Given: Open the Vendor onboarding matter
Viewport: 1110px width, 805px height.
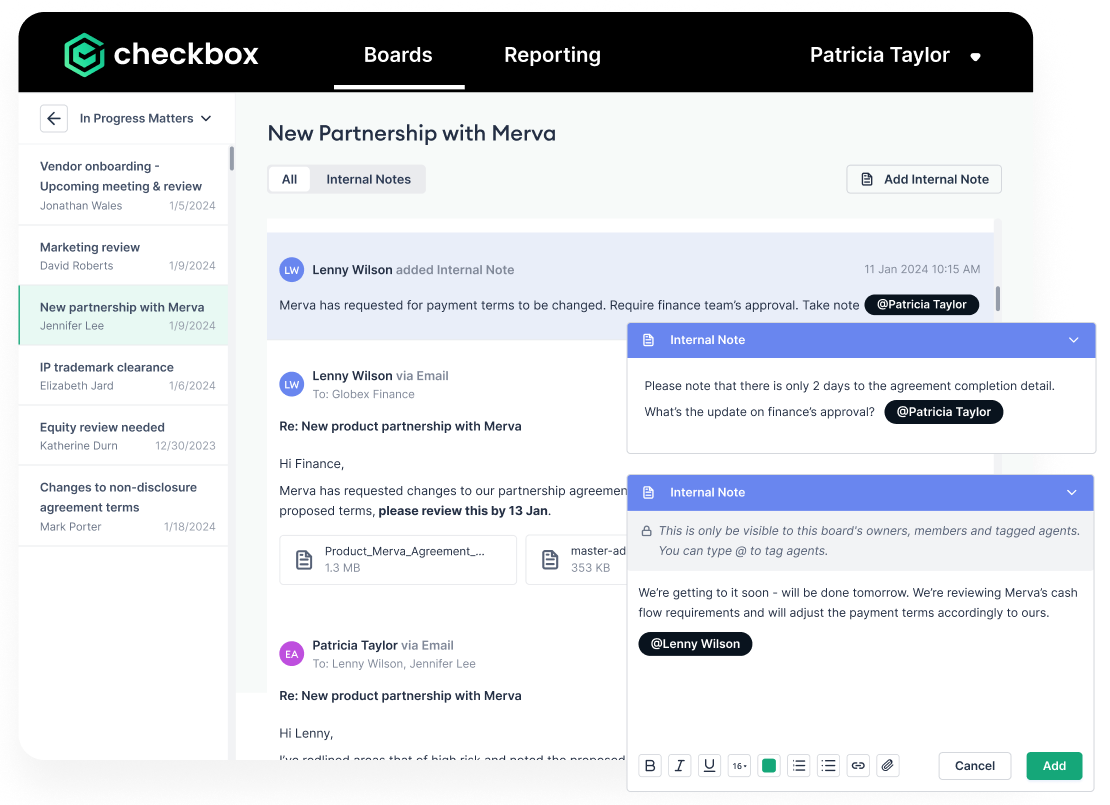Looking at the screenshot, I should pyautogui.click(x=123, y=185).
